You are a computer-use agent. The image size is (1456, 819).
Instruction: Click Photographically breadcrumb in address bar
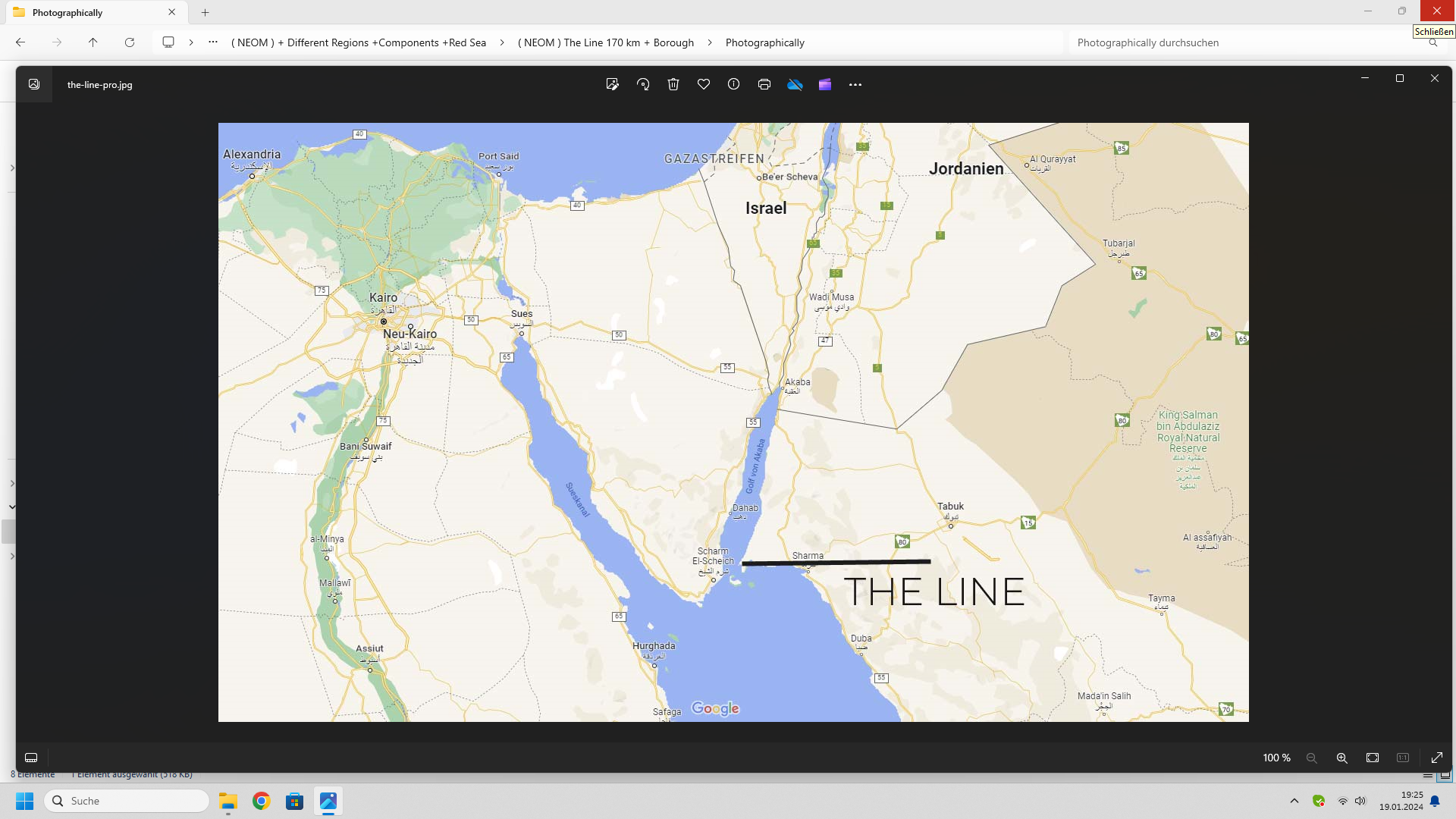(764, 42)
